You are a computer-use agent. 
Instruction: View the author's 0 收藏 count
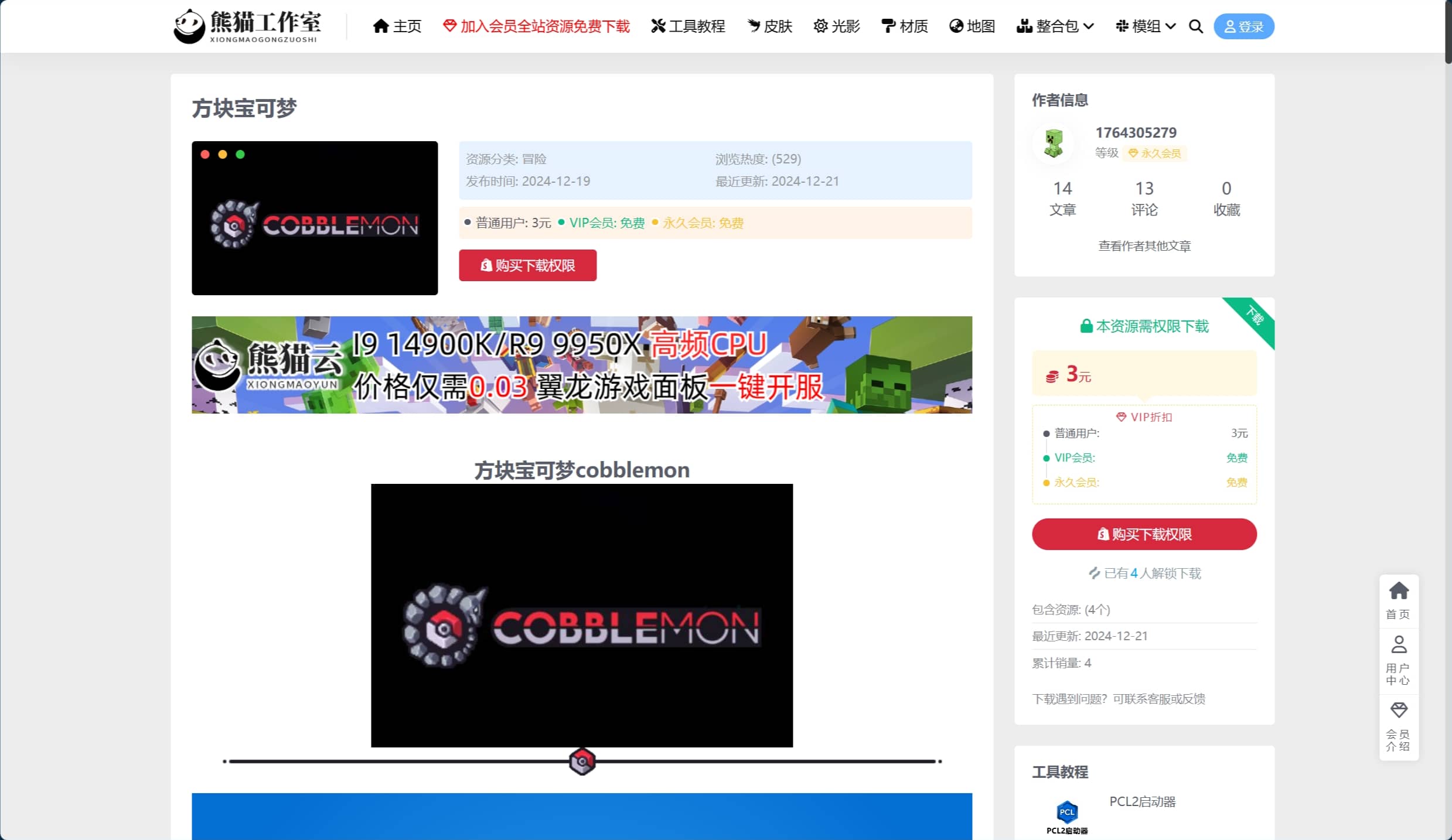[1226, 199]
